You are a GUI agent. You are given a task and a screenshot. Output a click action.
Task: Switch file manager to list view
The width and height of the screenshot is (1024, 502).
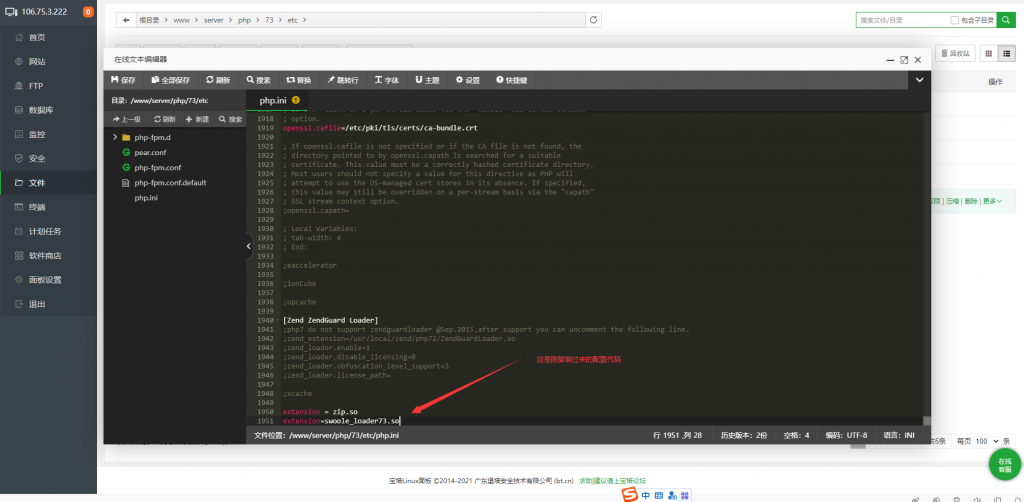[x=1008, y=53]
